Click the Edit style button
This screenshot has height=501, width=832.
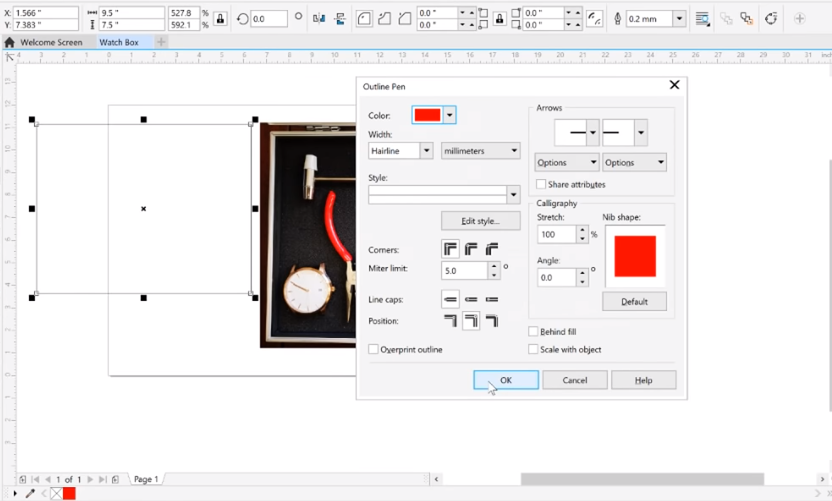point(480,221)
